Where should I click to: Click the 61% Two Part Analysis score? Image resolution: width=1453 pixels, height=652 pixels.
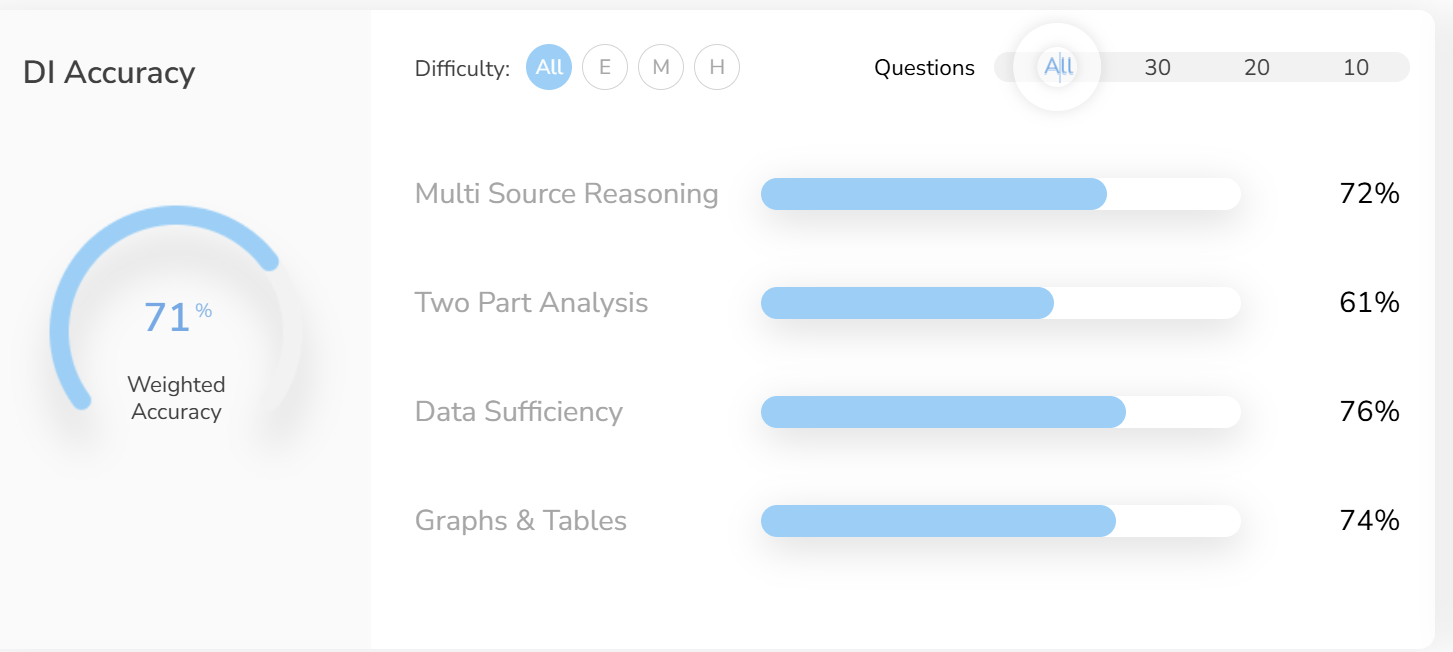click(1369, 303)
